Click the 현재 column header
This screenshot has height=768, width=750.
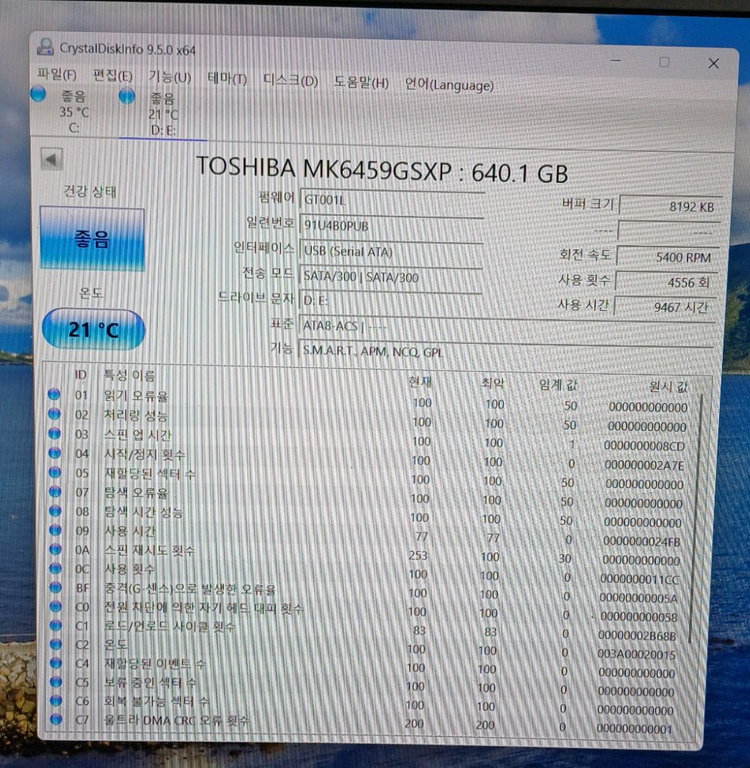tap(420, 382)
